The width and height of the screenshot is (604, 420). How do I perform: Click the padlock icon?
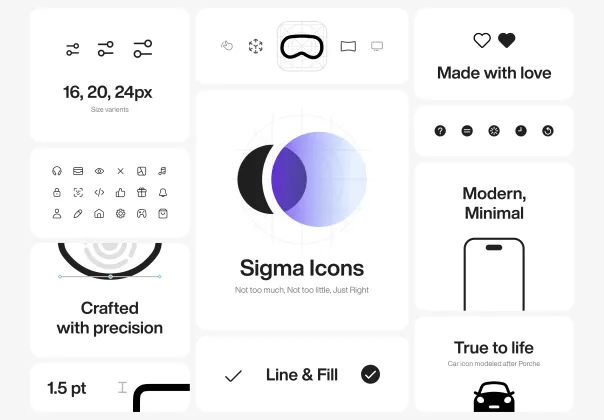(57, 192)
